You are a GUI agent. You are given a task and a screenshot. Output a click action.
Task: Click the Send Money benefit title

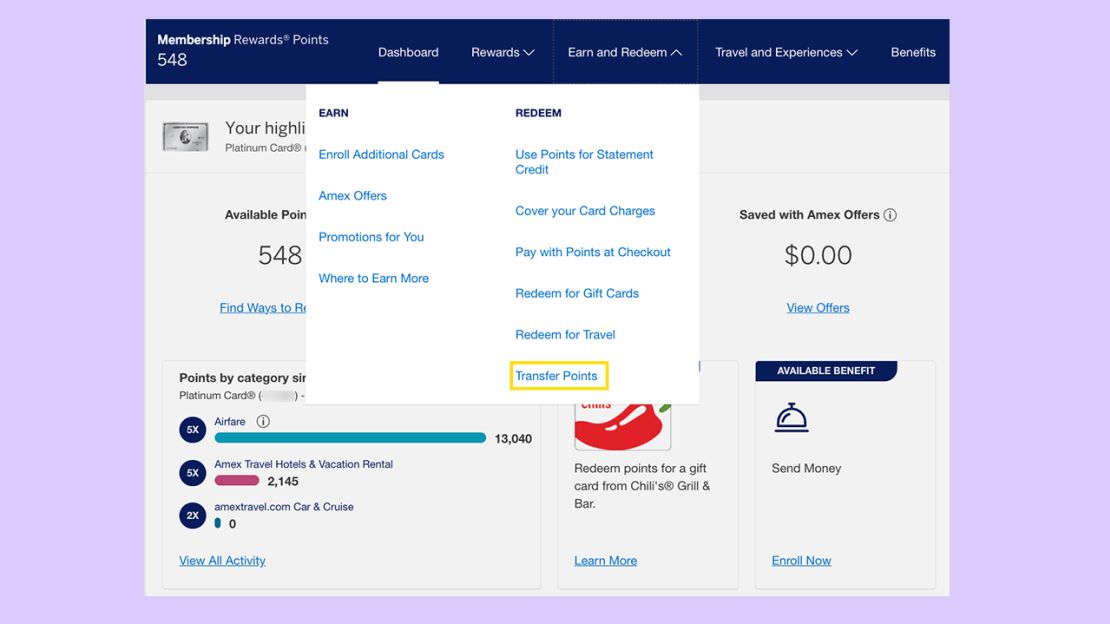(806, 468)
